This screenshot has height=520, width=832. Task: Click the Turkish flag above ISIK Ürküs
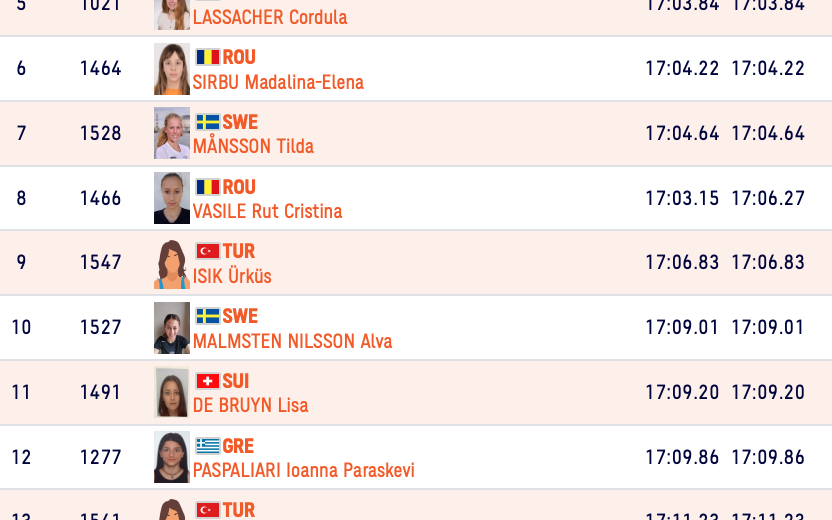(x=207, y=251)
